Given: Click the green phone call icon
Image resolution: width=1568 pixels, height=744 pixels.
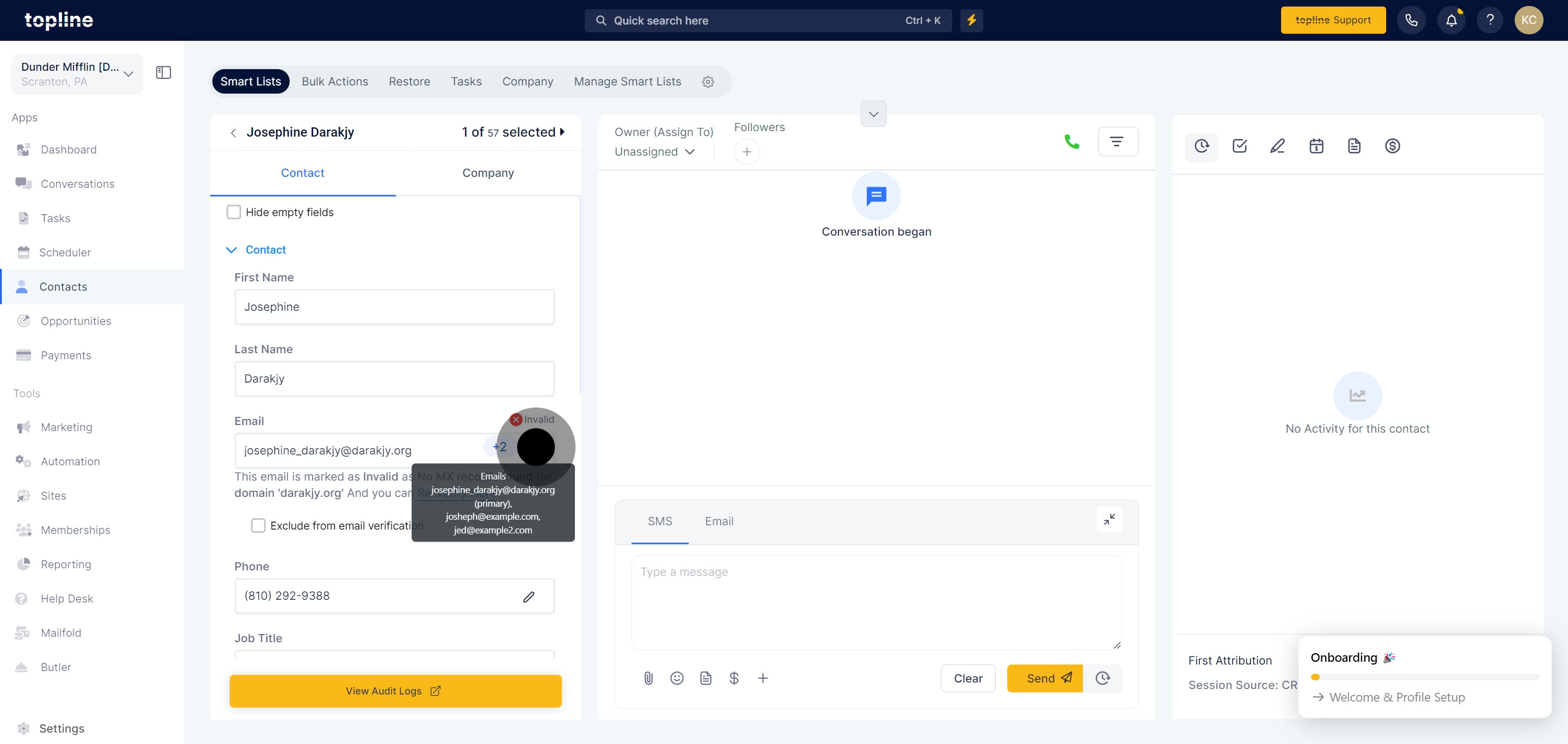Looking at the screenshot, I should click(x=1071, y=142).
